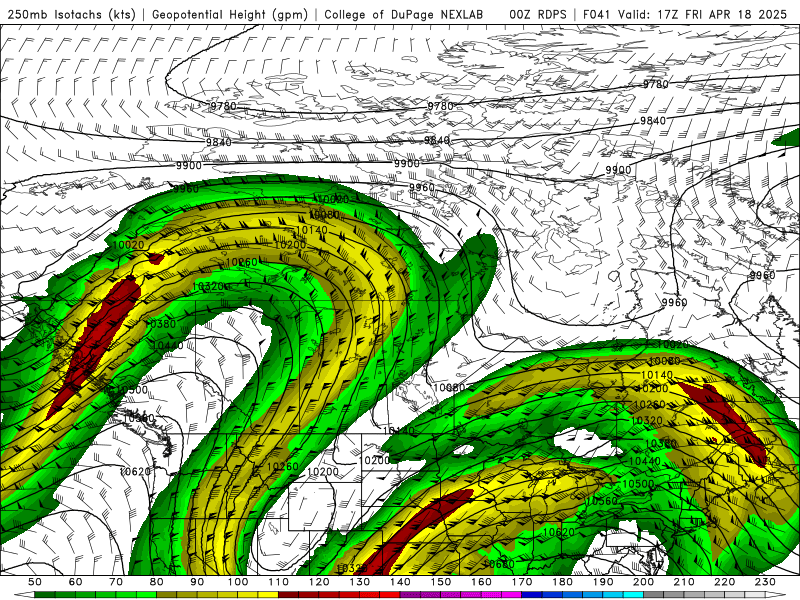Click the 120 value on the legend scale
The image size is (800, 600).
coord(319,582)
